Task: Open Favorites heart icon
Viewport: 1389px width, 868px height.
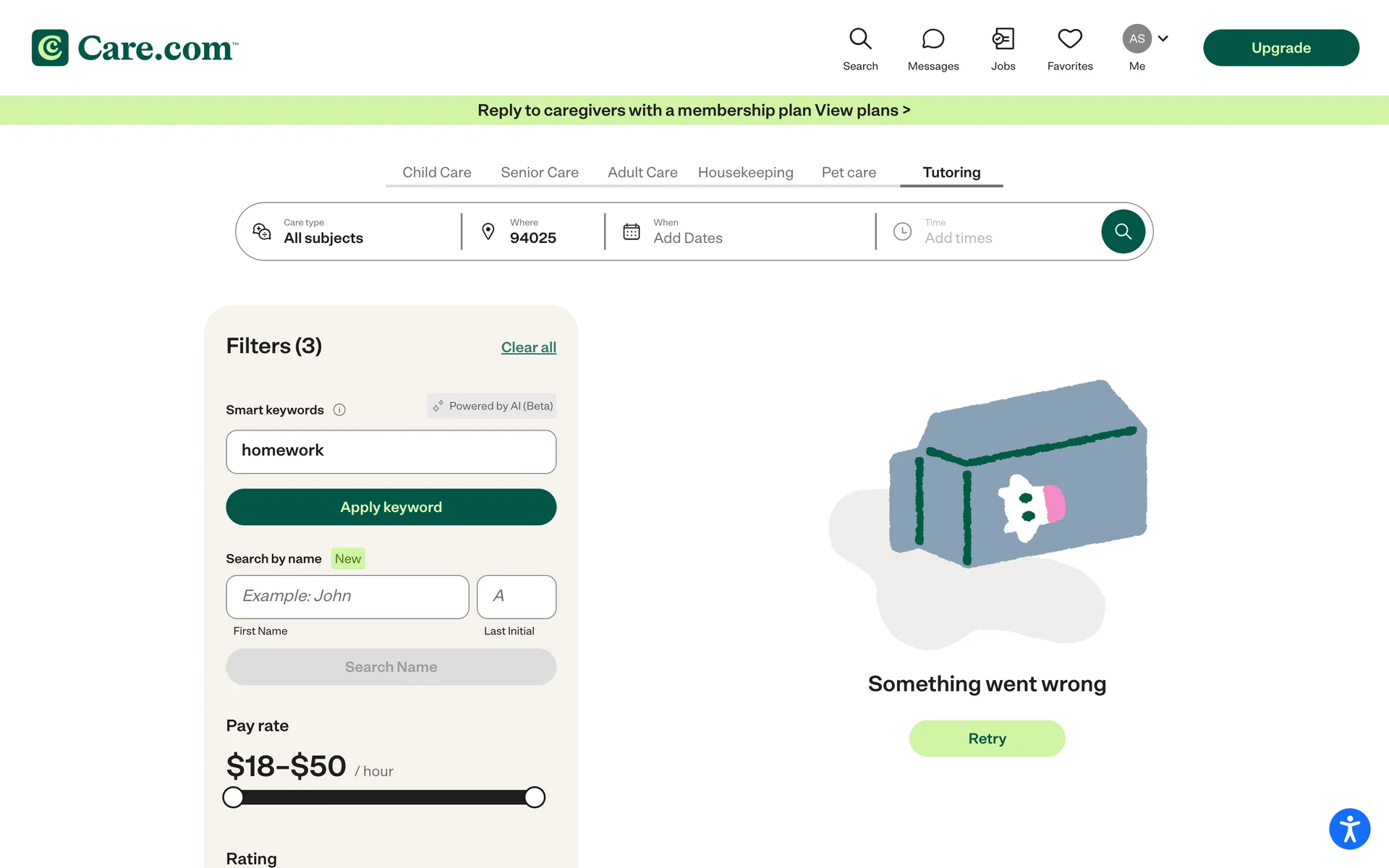Action: click(1070, 40)
